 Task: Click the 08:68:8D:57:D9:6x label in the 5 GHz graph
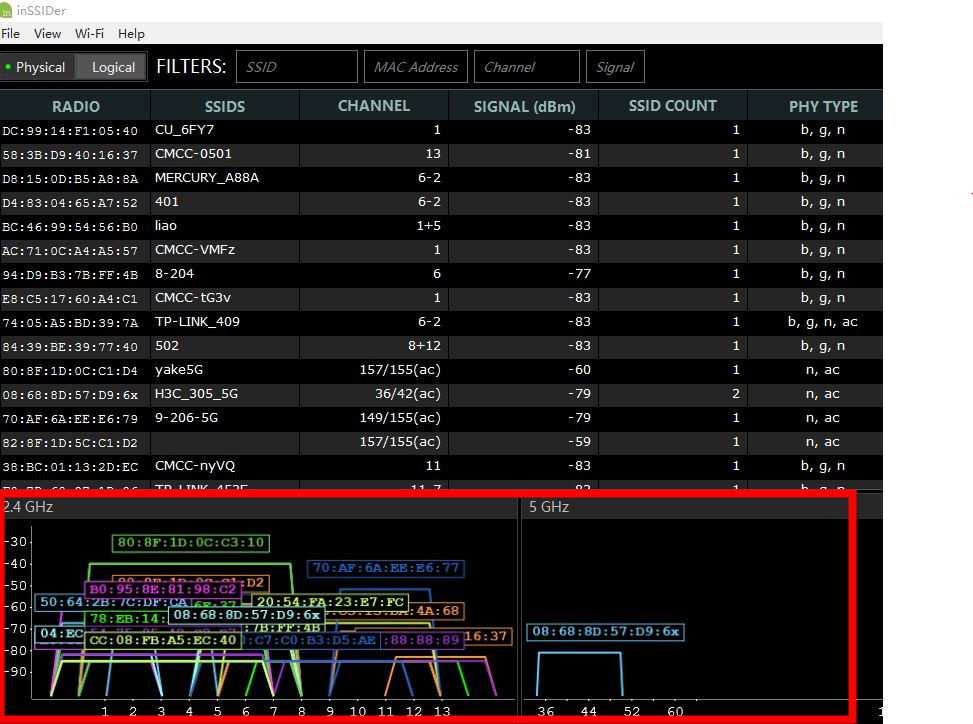point(605,632)
